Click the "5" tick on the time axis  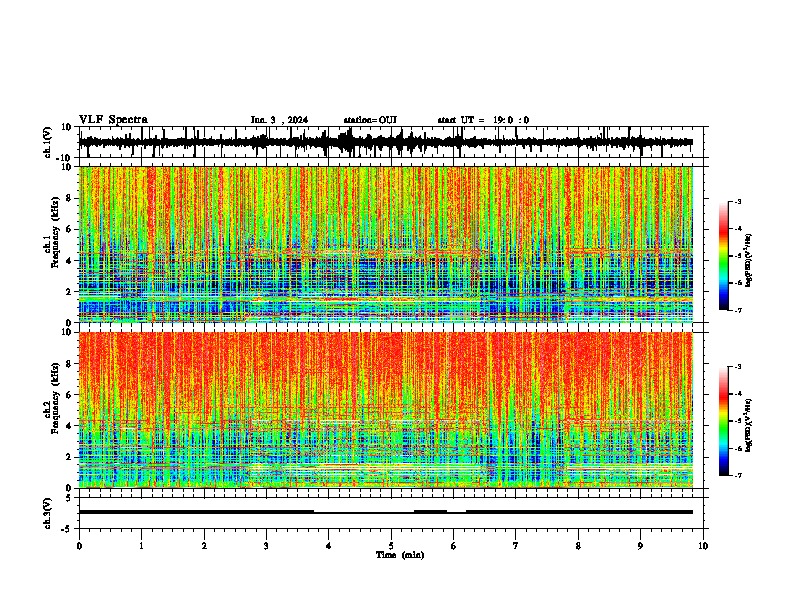[x=391, y=546]
